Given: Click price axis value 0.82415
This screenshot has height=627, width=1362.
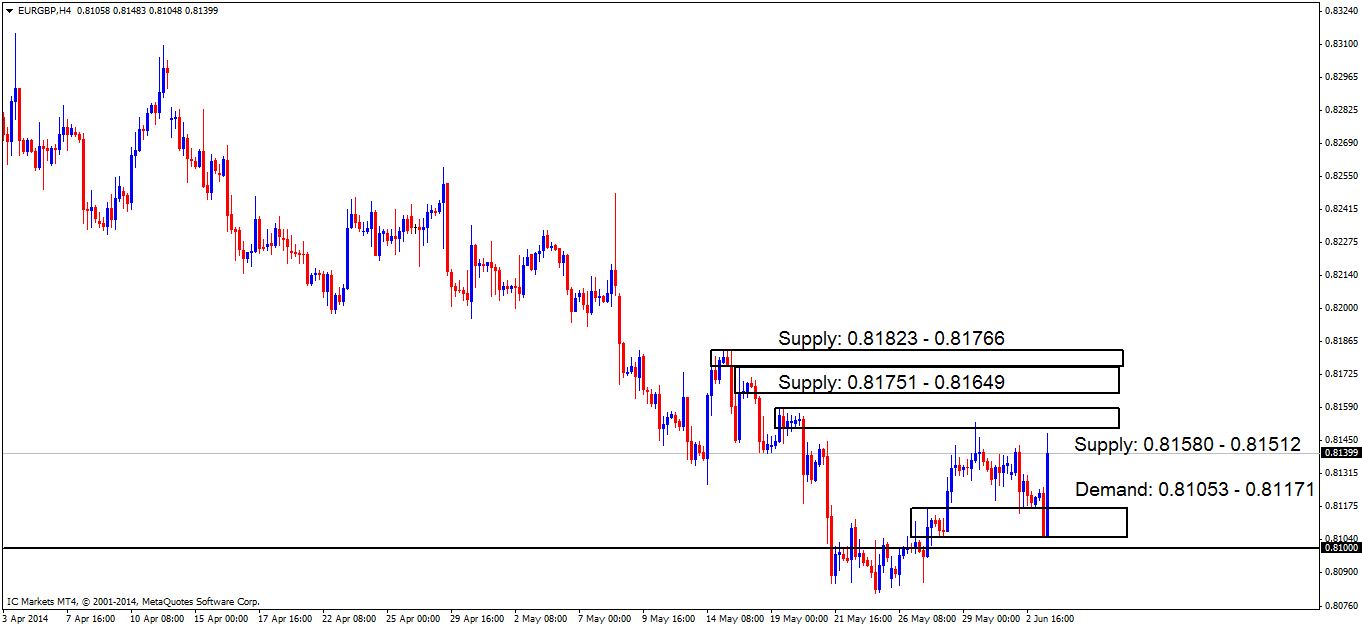Looking at the screenshot, I should click(1340, 209).
